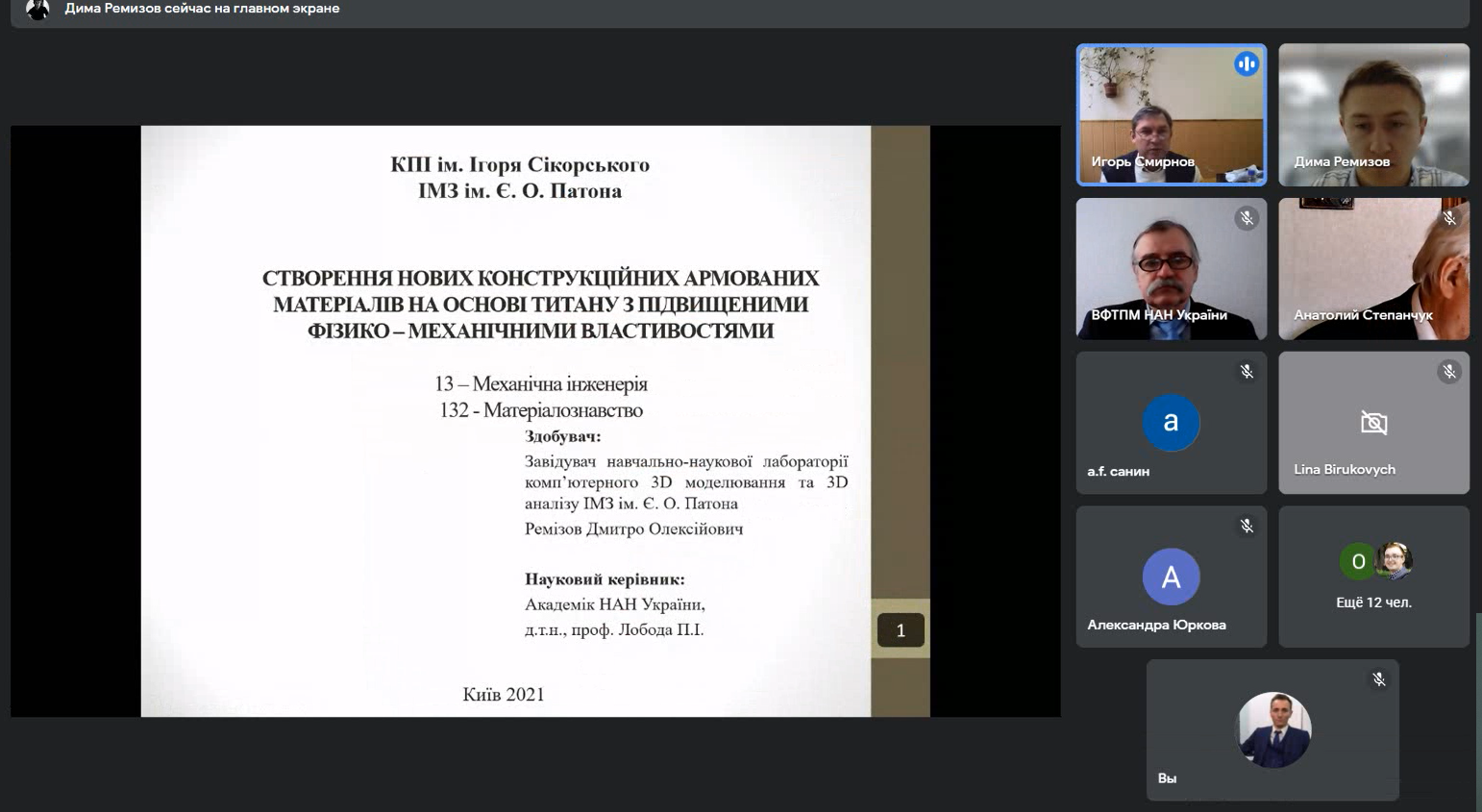Viewport: 1482px width, 812px height.
Task: Click notification 'Дима Ремизов сейчас на главном экране'
Action: 202,9
